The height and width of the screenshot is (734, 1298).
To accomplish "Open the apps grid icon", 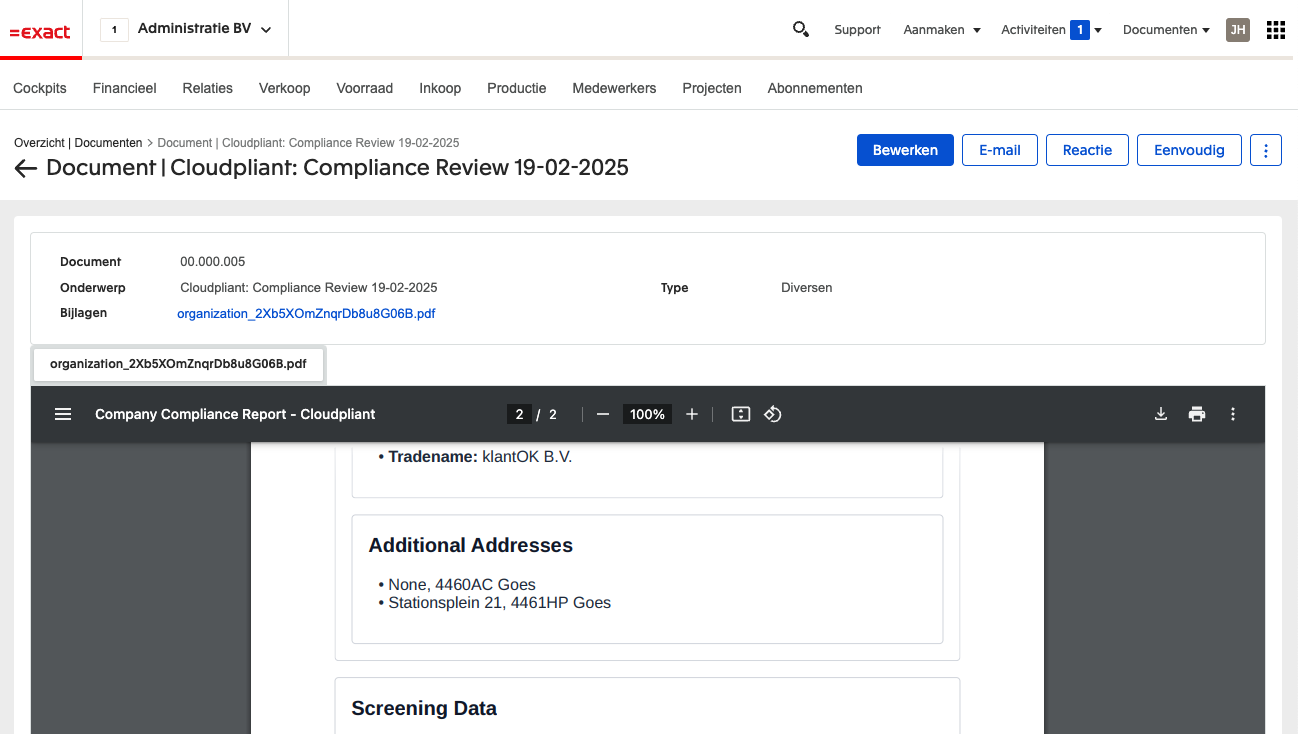I will click(x=1275, y=30).
